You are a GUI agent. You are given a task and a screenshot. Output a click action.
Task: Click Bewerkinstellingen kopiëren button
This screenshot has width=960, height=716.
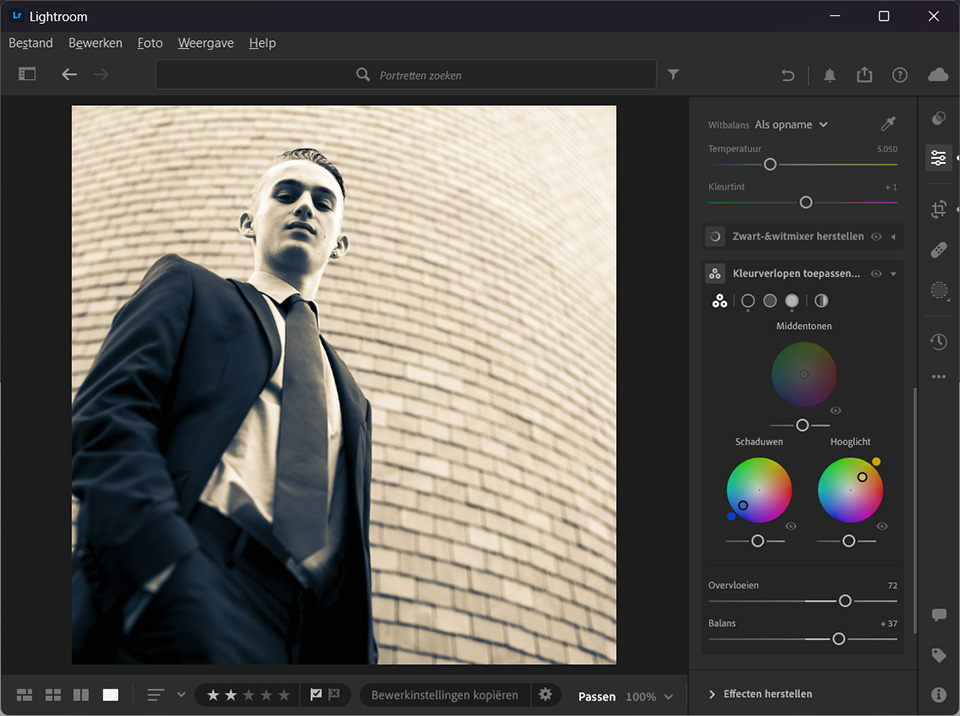point(444,695)
